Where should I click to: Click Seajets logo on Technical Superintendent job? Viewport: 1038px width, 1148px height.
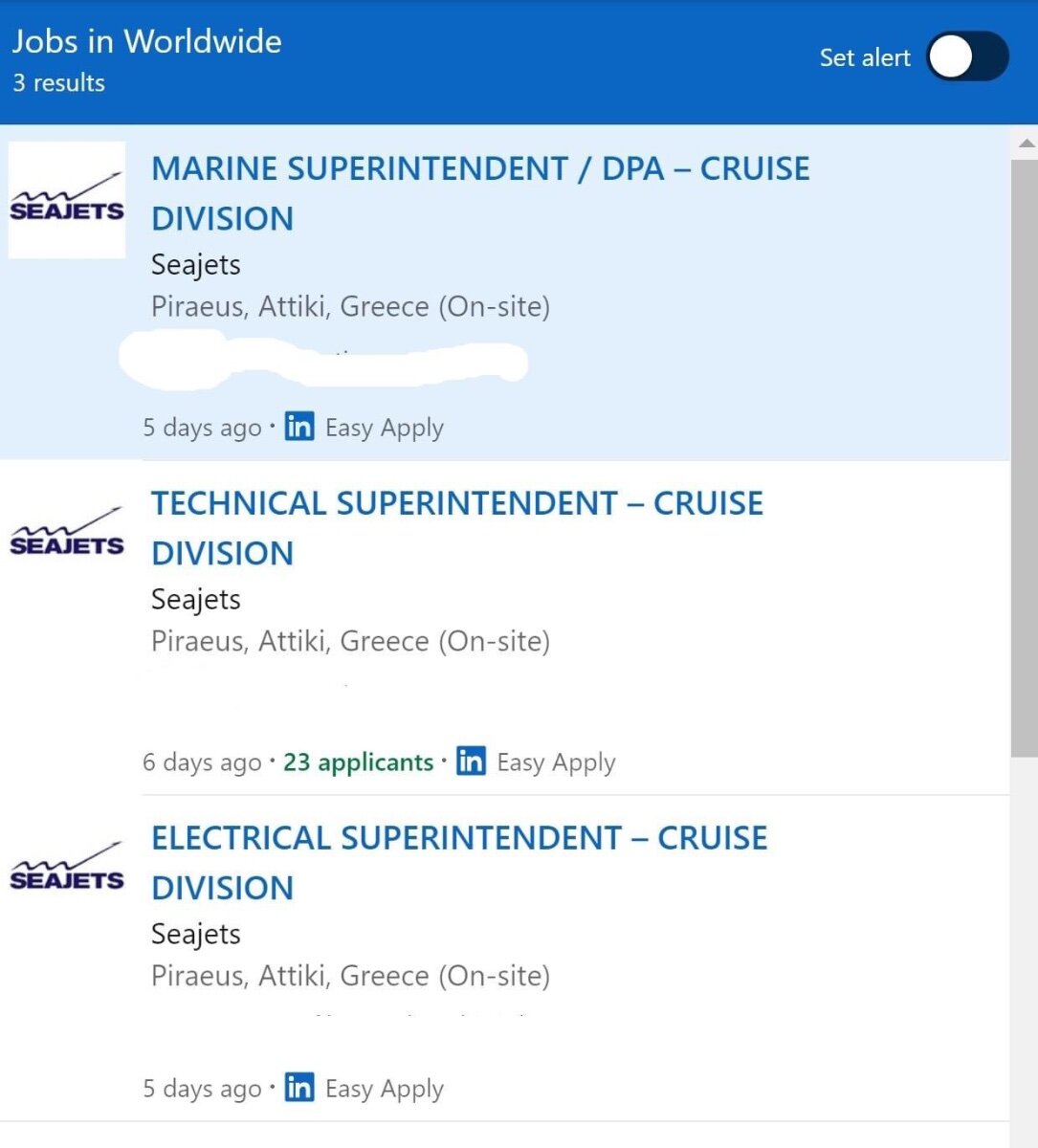(x=67, y=534)
